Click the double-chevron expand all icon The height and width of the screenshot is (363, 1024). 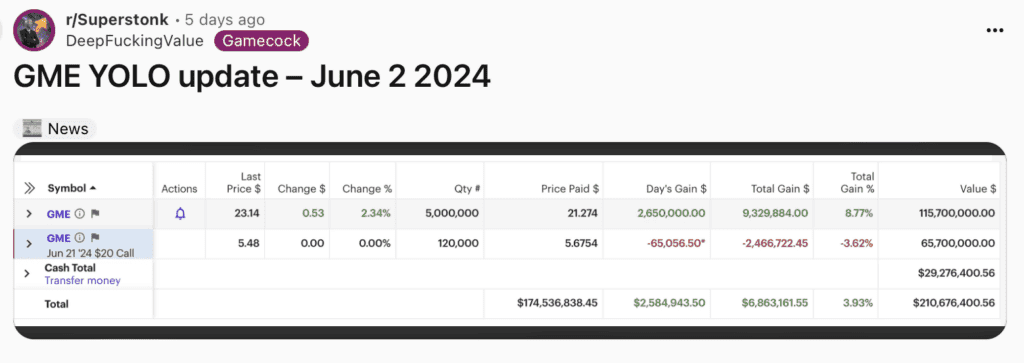click(29, 188)
